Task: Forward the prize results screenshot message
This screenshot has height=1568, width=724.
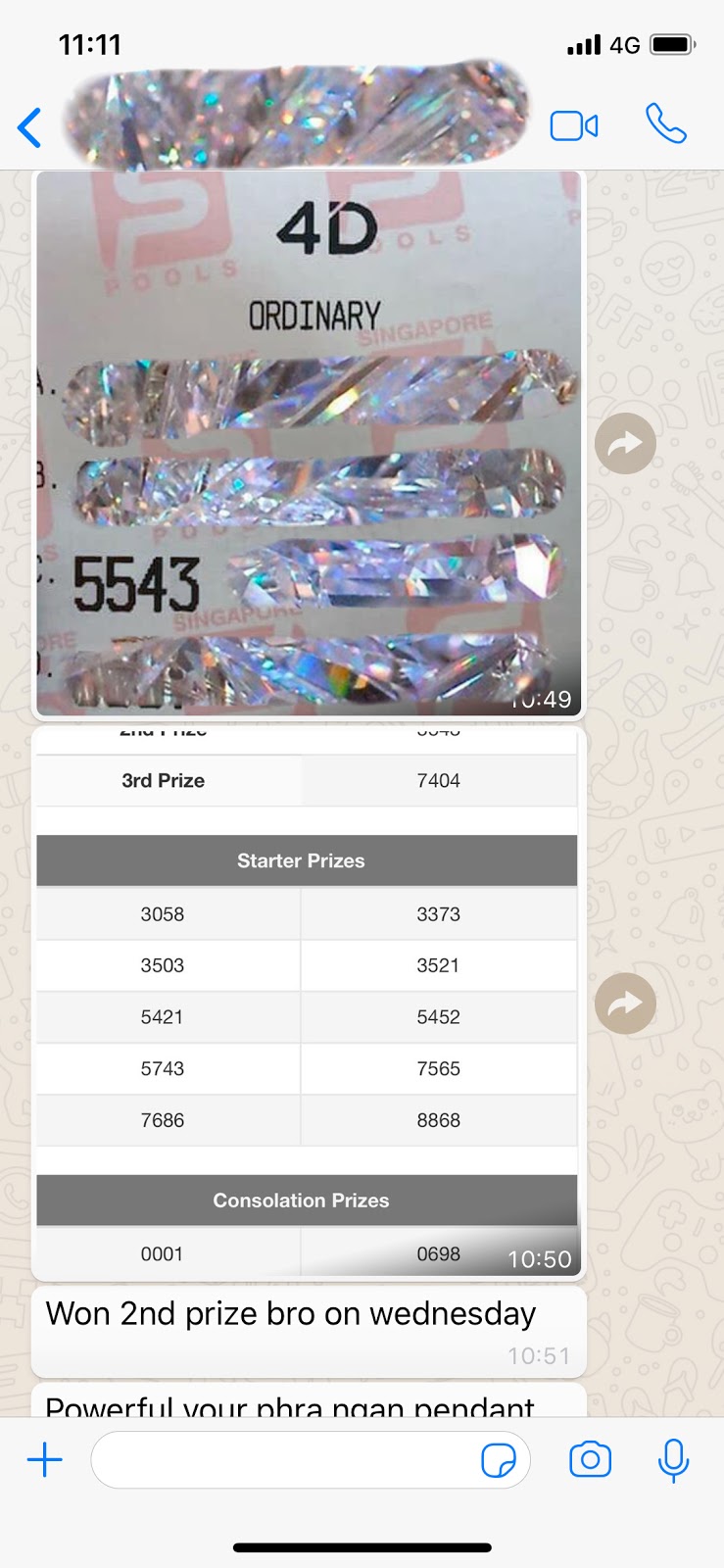Action: (x=625, y=1004)
